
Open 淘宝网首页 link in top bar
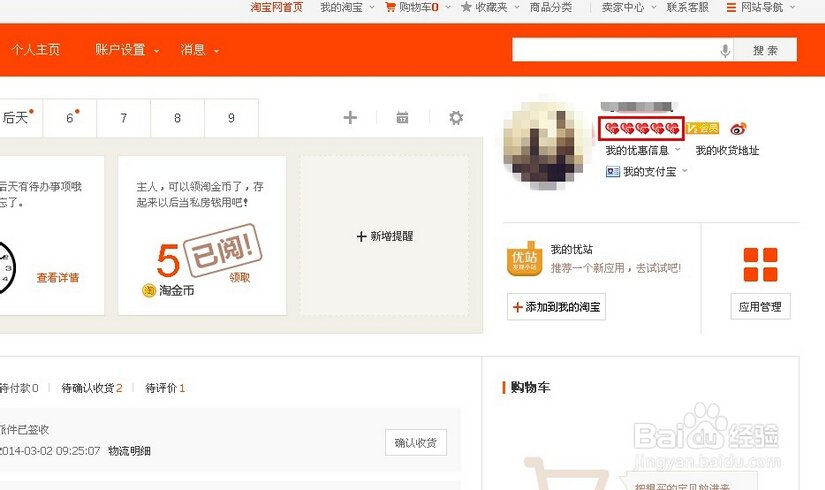[x=276, y=7]
